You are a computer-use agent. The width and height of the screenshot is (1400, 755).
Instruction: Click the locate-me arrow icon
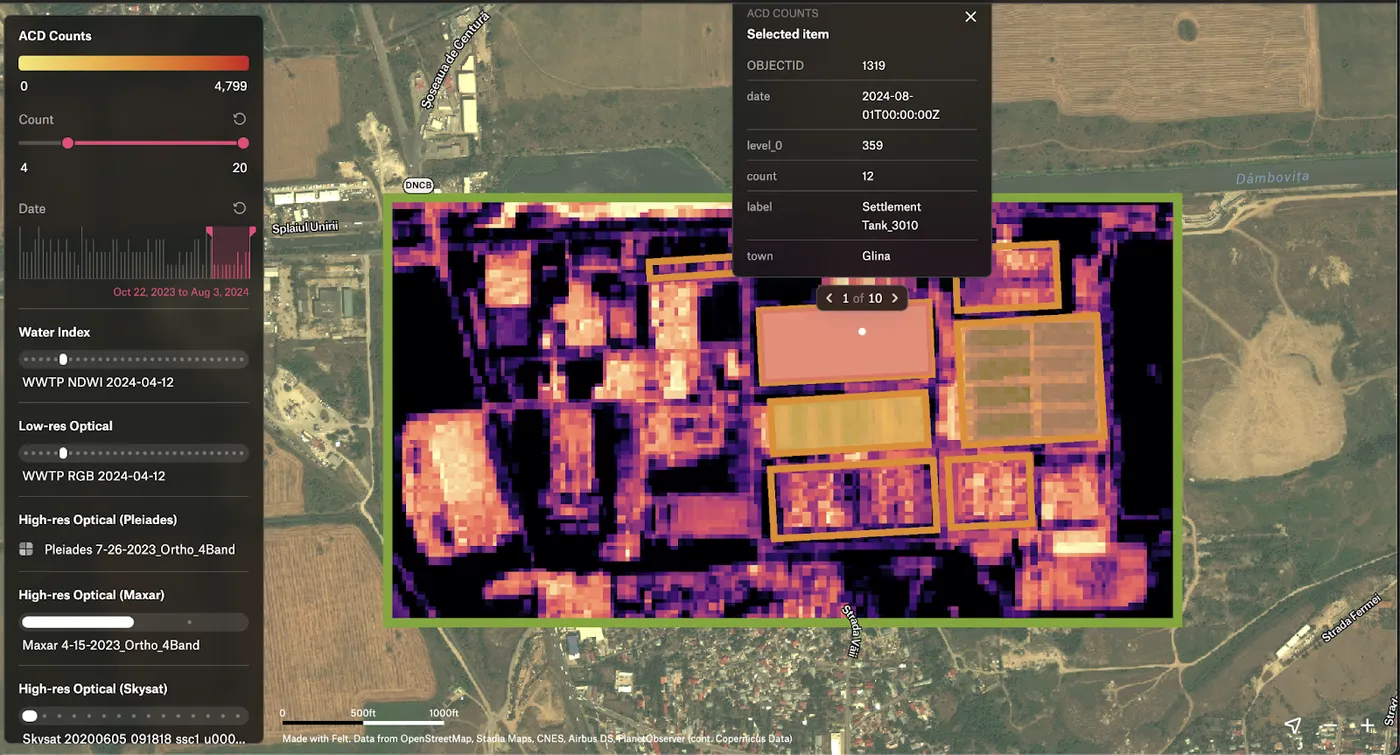coord(1292,725)
